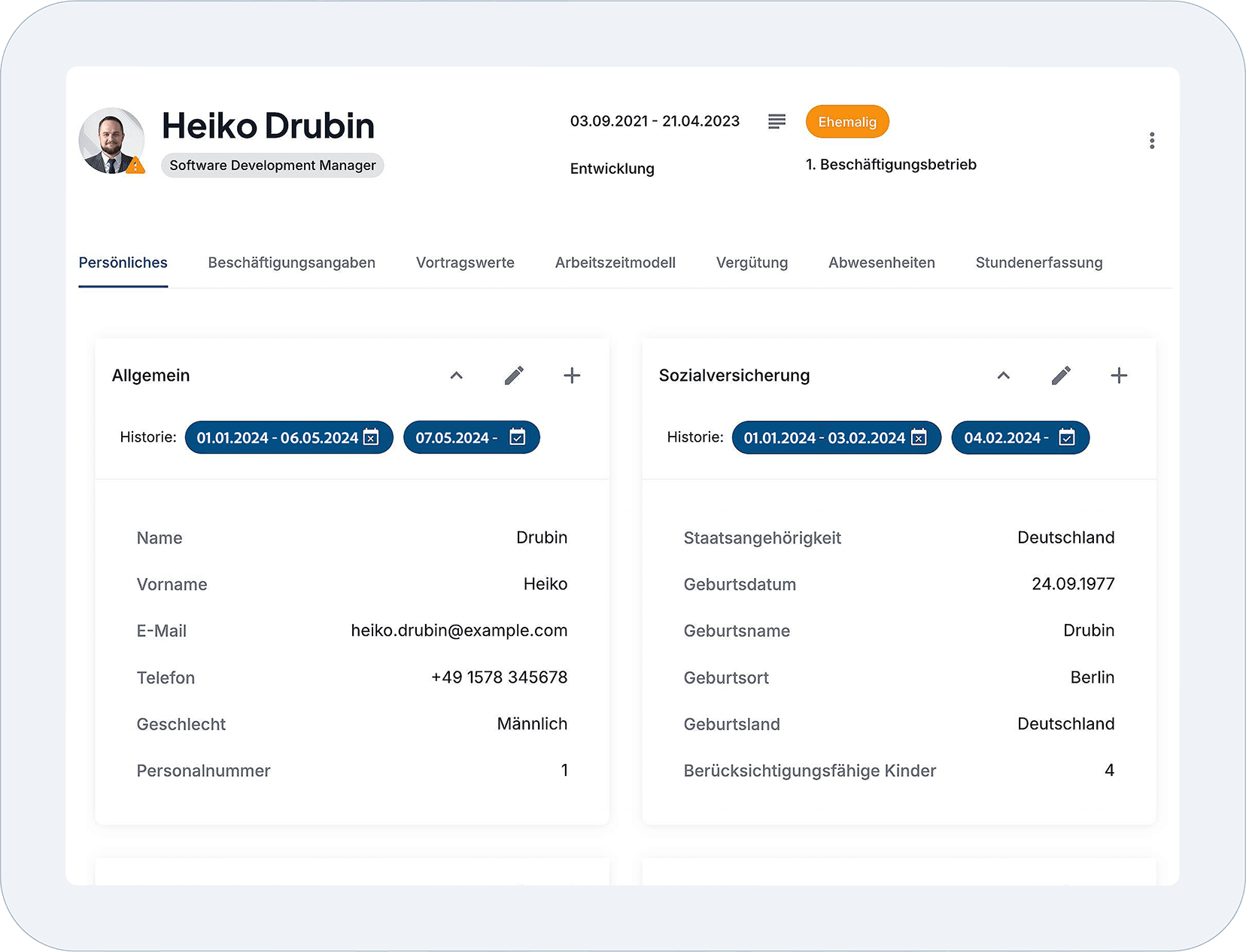The image size is (1246, 952).
Task: Collapse the Allgemein section with chevron
Action: [x=456, y=376]
